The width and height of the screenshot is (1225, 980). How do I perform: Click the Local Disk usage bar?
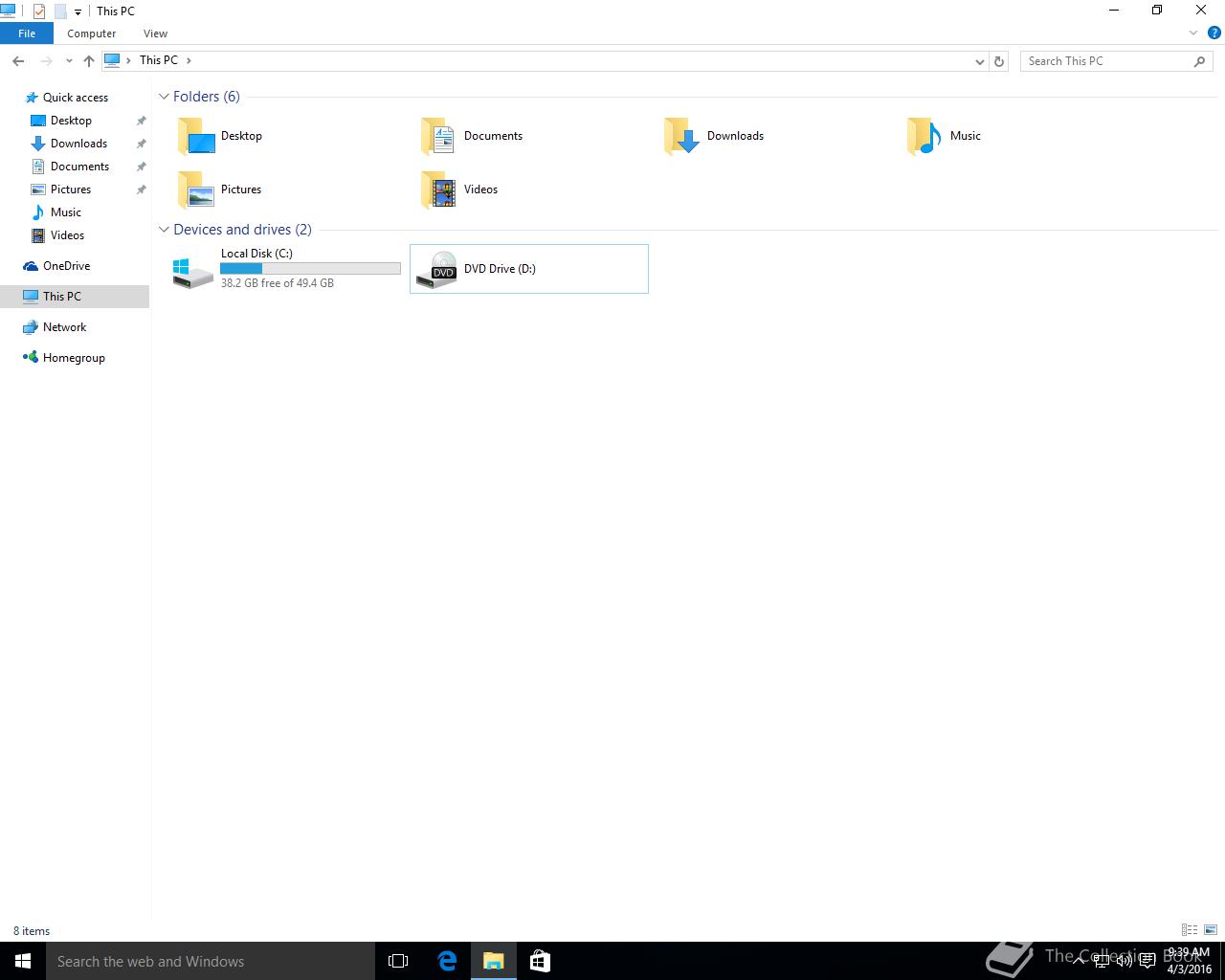click(311, 269)
